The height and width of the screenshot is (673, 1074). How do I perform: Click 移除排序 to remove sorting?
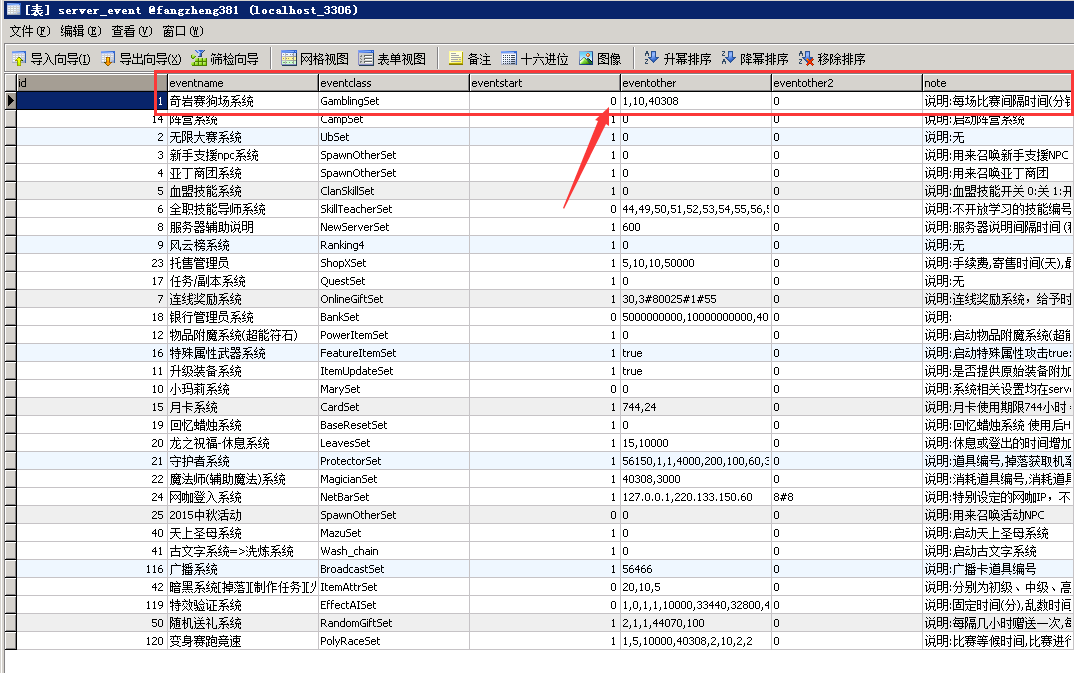832,59
